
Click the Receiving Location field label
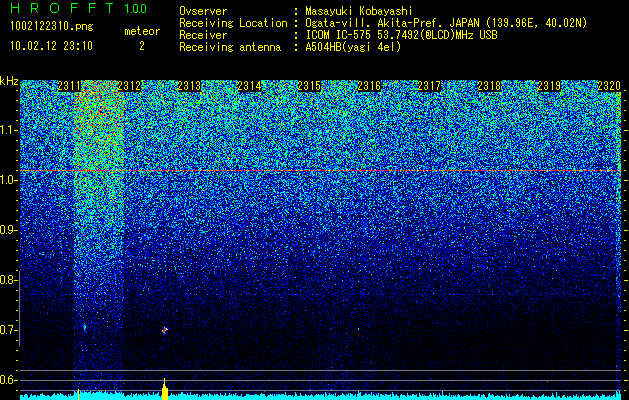[x=233, y=23]
